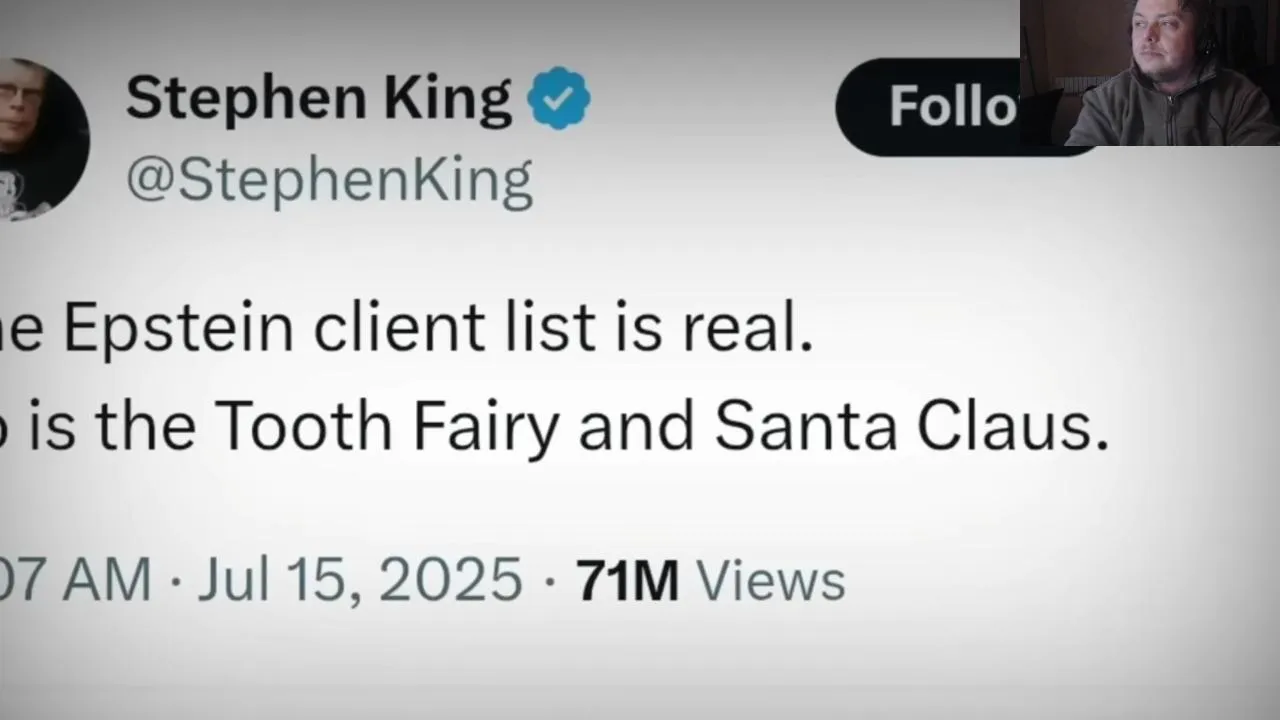Click the blue verified checkmark badge
The width and height of the screenshot is (1280, 720).
[559, 98]
